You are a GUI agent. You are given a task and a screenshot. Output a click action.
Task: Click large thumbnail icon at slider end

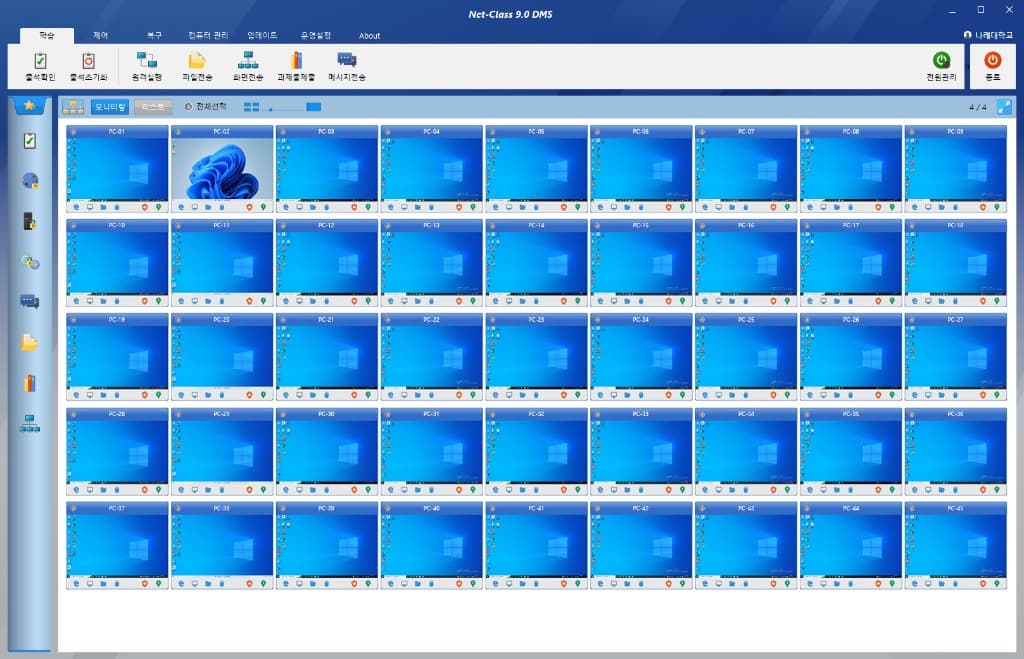tap(313, 107)
